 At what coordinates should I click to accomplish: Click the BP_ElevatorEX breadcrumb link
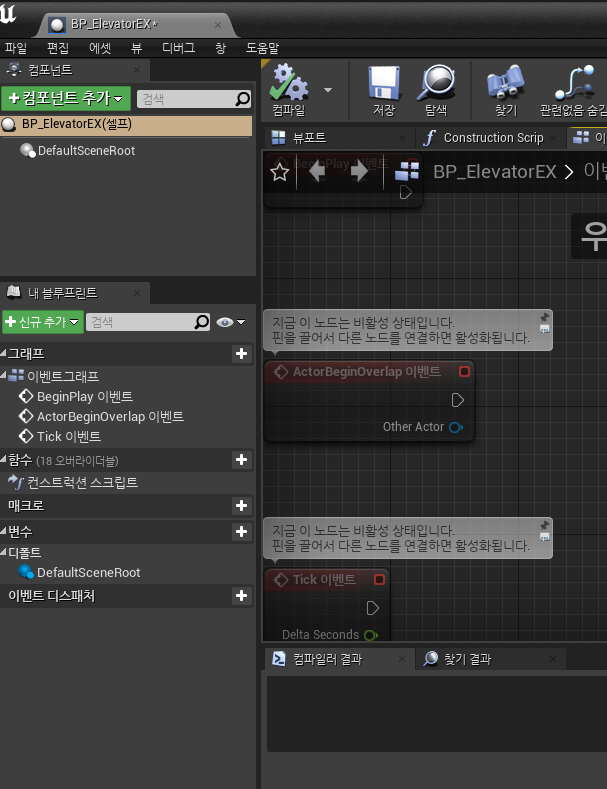coord(494,172)
